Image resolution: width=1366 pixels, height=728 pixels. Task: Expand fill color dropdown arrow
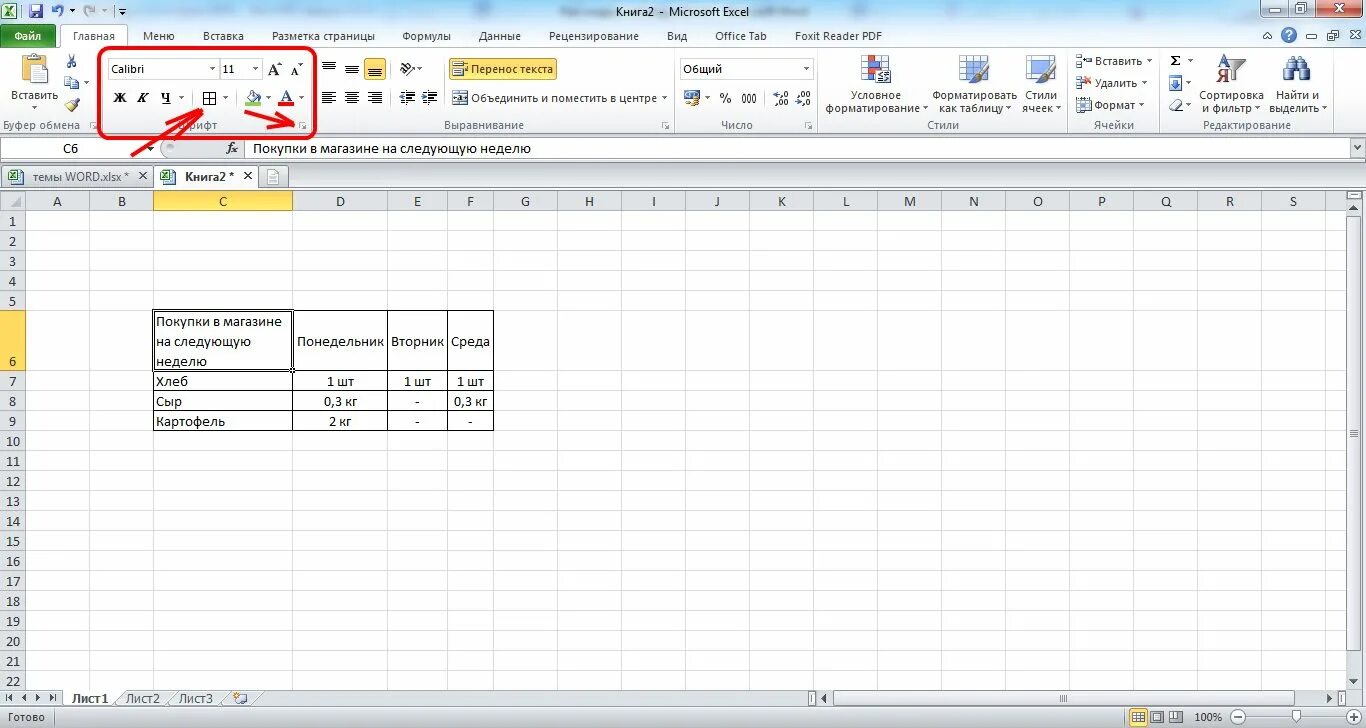click(x=268, y=98)
